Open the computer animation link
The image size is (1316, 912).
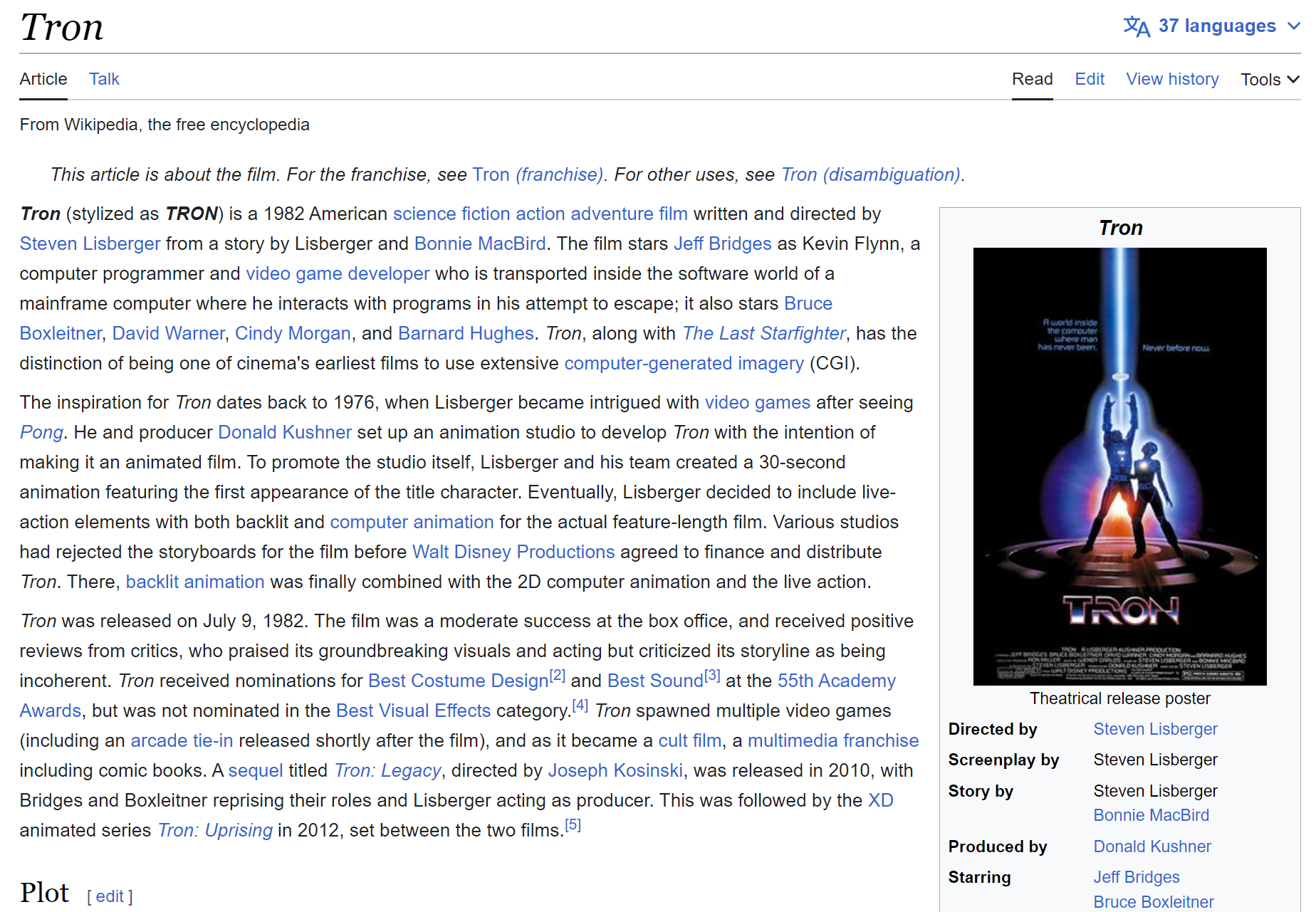click(x=412, y=522)
